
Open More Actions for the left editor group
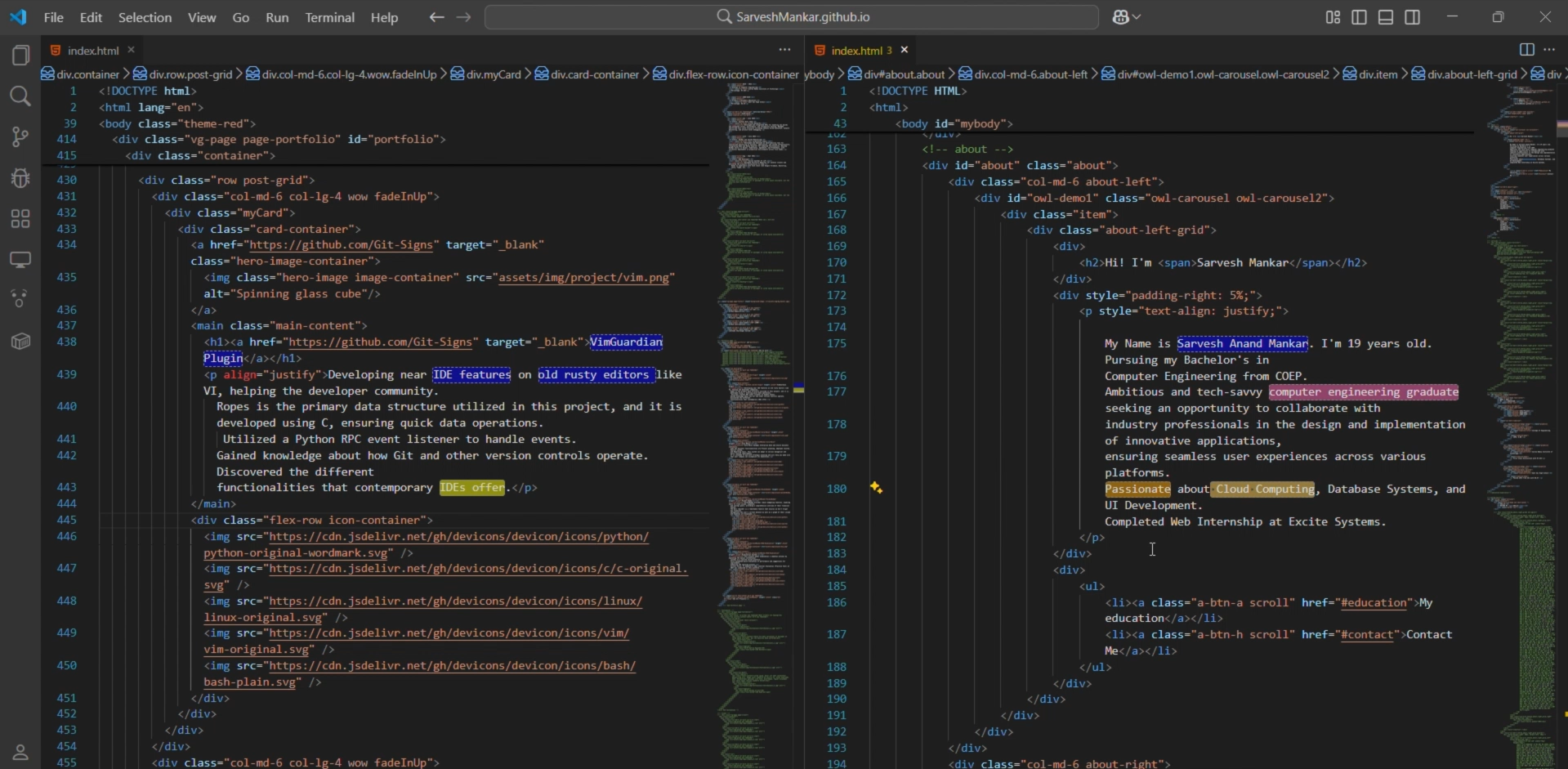(x=784, y=50)
